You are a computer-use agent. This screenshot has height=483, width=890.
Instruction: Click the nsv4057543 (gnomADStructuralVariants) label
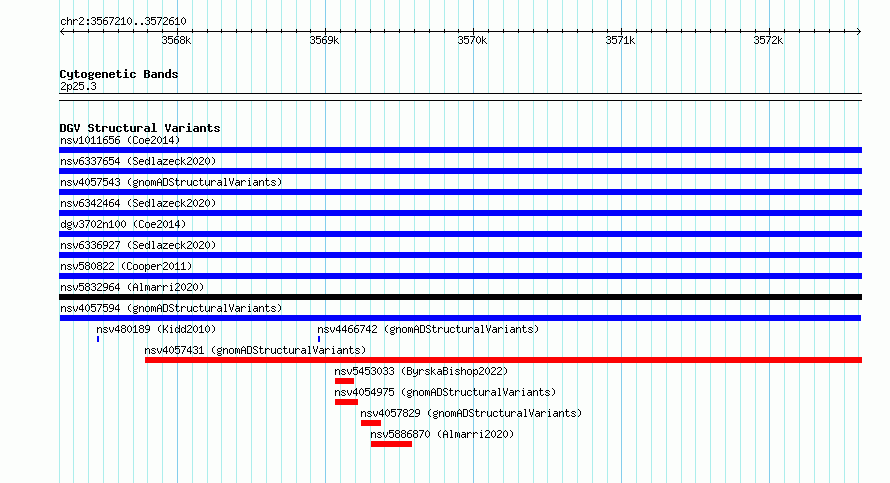point(171,182)
